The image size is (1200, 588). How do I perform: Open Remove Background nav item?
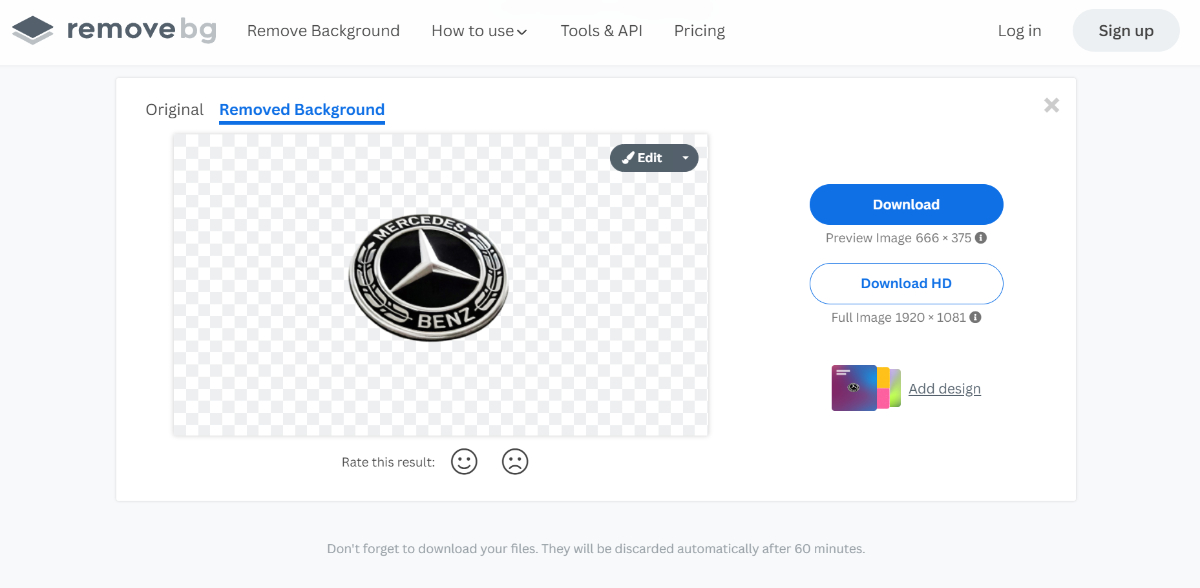(323, 31)
